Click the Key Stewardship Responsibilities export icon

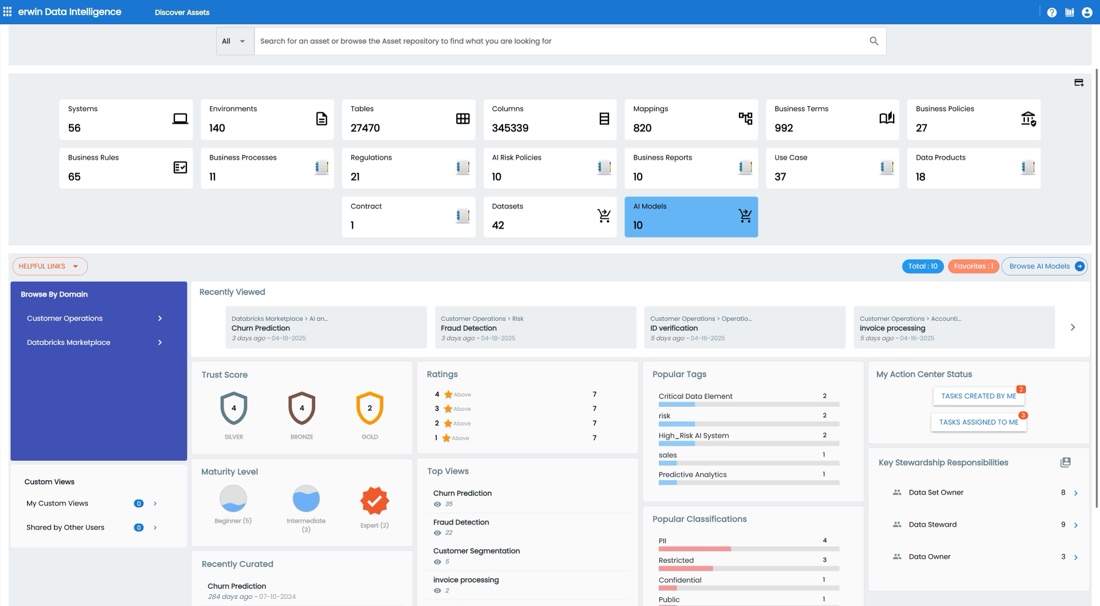[1064, 461]
